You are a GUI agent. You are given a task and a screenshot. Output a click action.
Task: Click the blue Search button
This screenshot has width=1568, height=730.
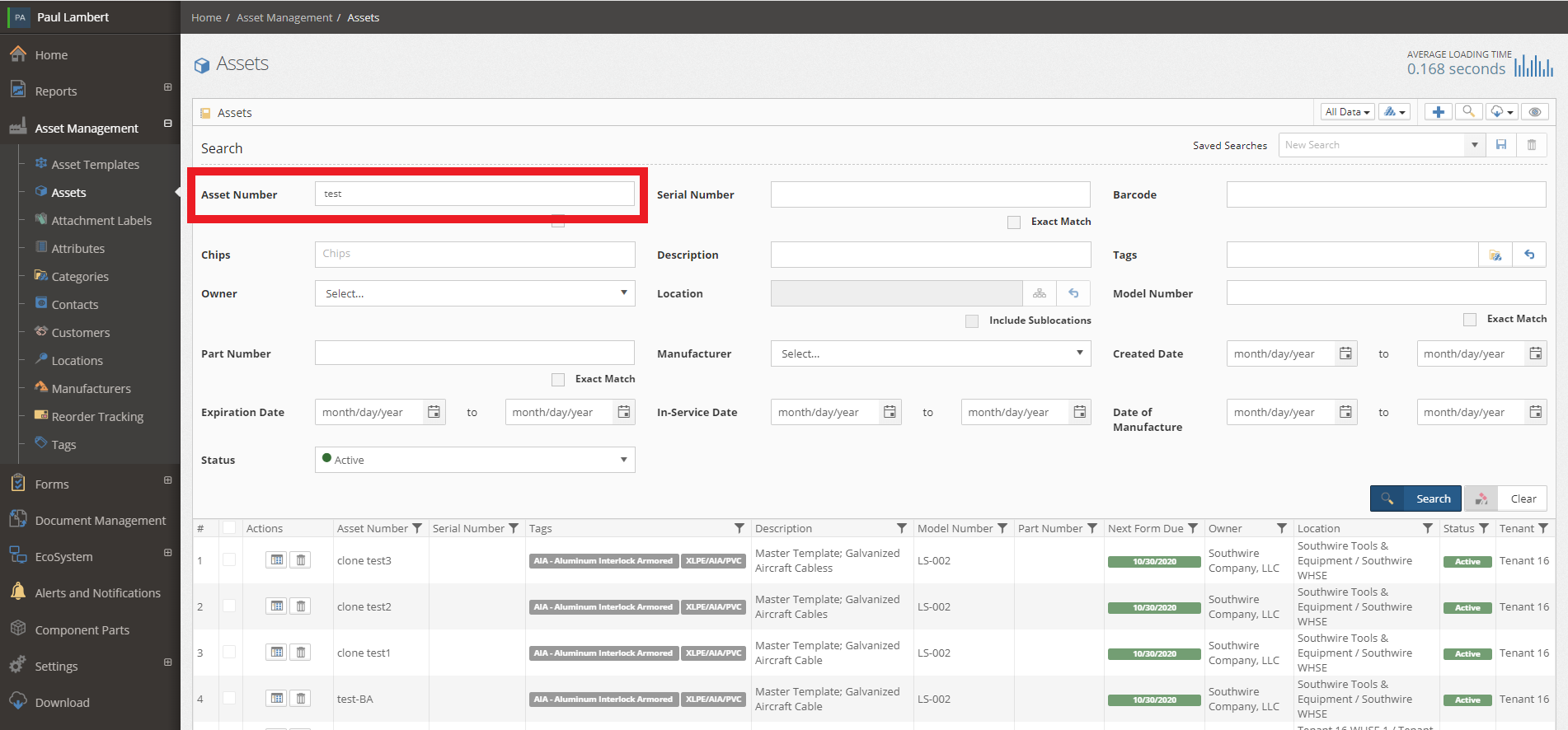[1415, 498]
